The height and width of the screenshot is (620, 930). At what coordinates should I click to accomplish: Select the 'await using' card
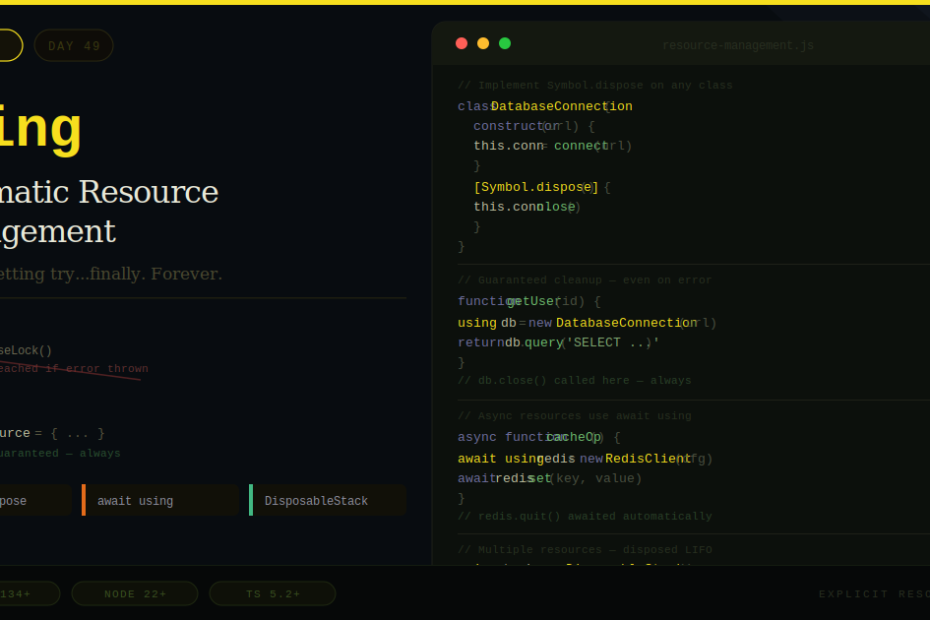click(x=161, y=501)
